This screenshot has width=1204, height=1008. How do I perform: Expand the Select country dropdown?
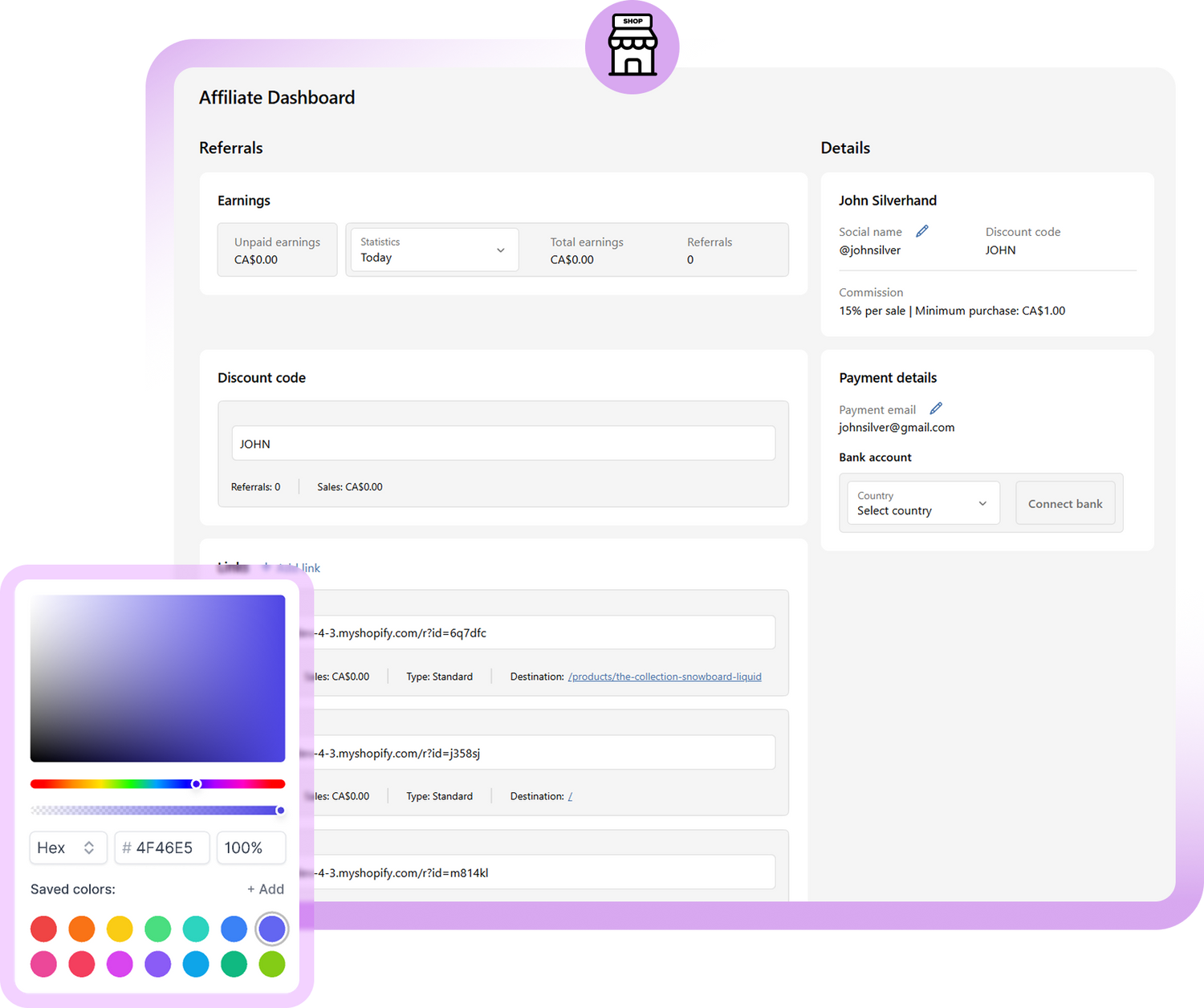click(923, 503)
